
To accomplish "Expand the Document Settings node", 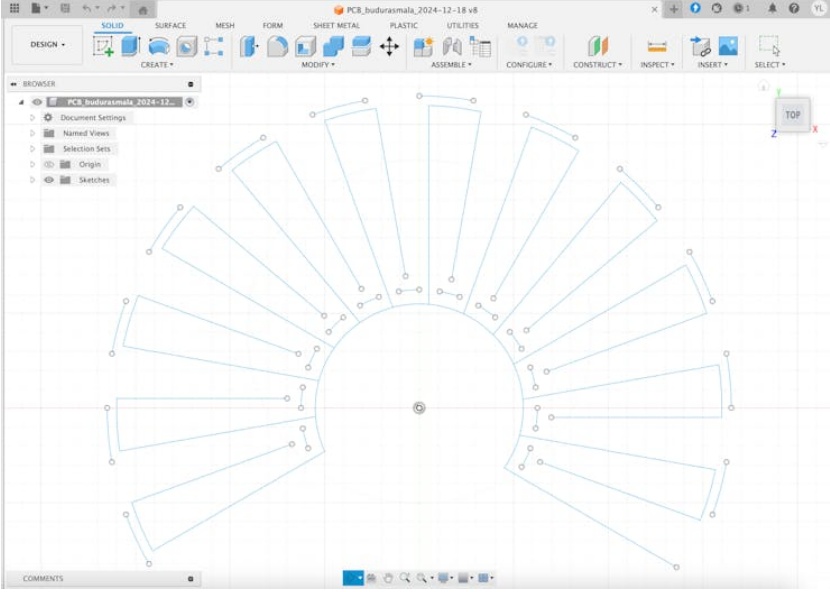I will tap(32, 117).
